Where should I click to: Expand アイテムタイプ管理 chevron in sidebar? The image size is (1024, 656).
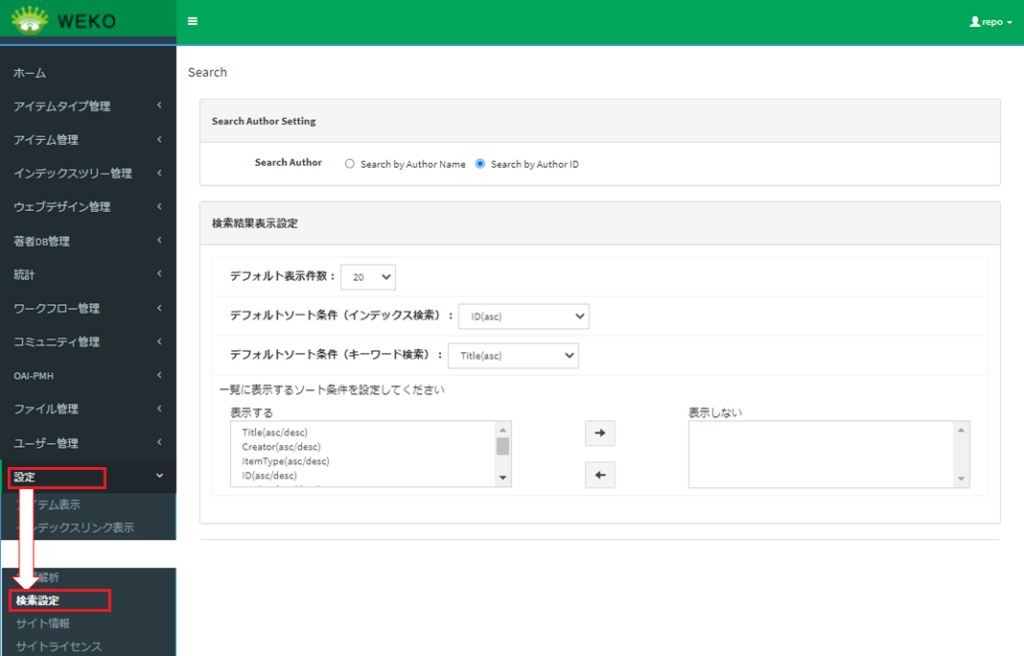coord(160,106)
